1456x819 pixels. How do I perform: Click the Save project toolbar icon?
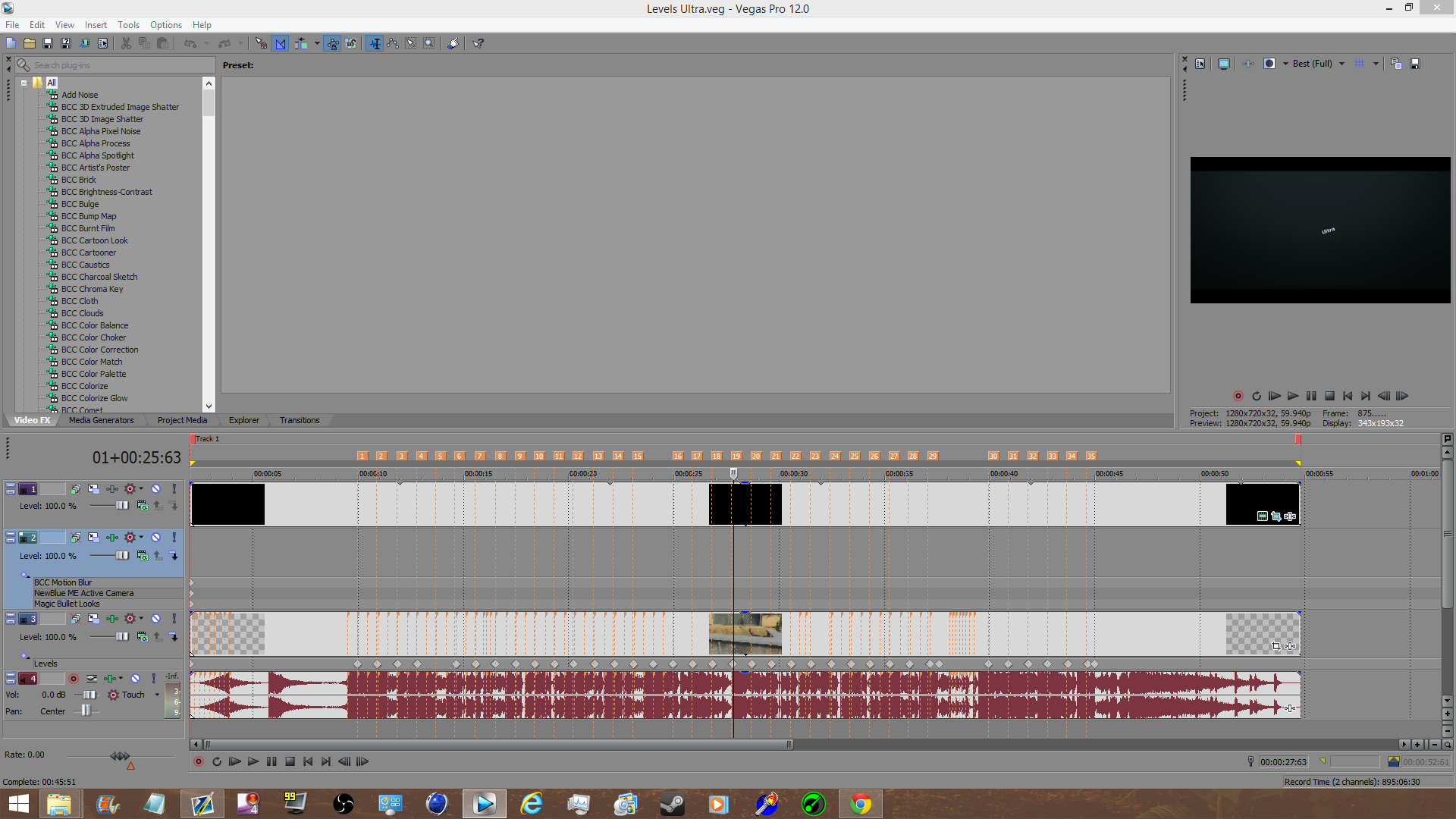click(x=47, y=43)
